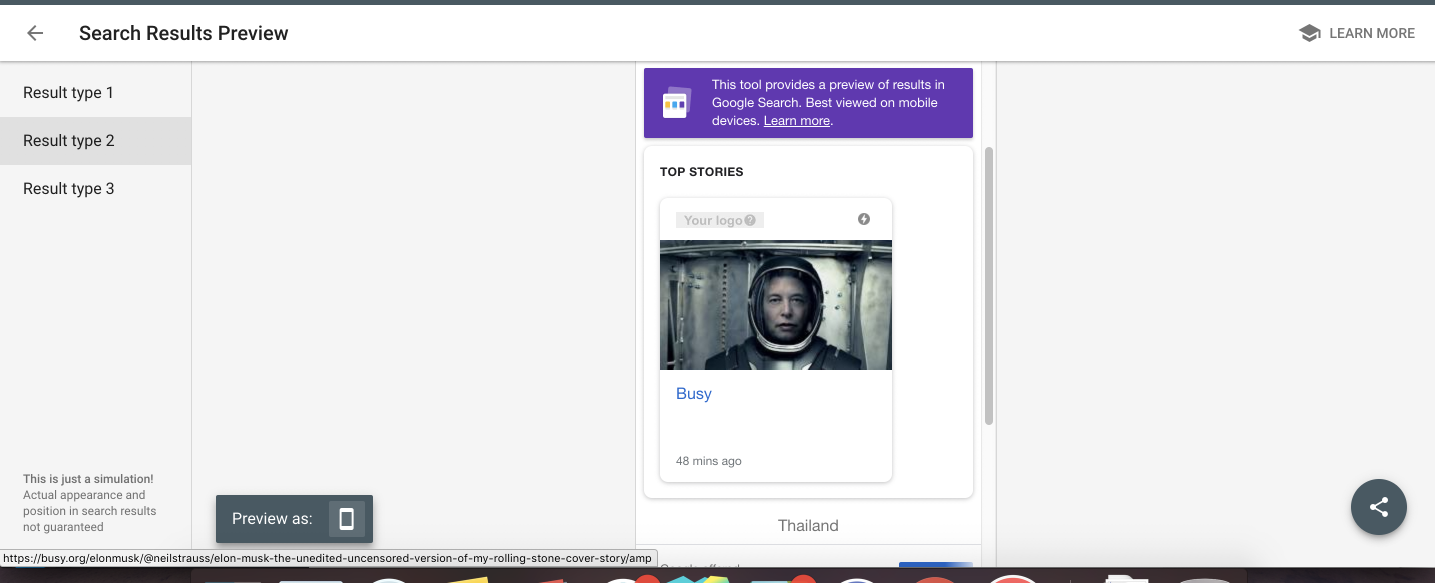Click the share floating button
The height and width of the screenshot is (583, 1435).
(1379, 507)
